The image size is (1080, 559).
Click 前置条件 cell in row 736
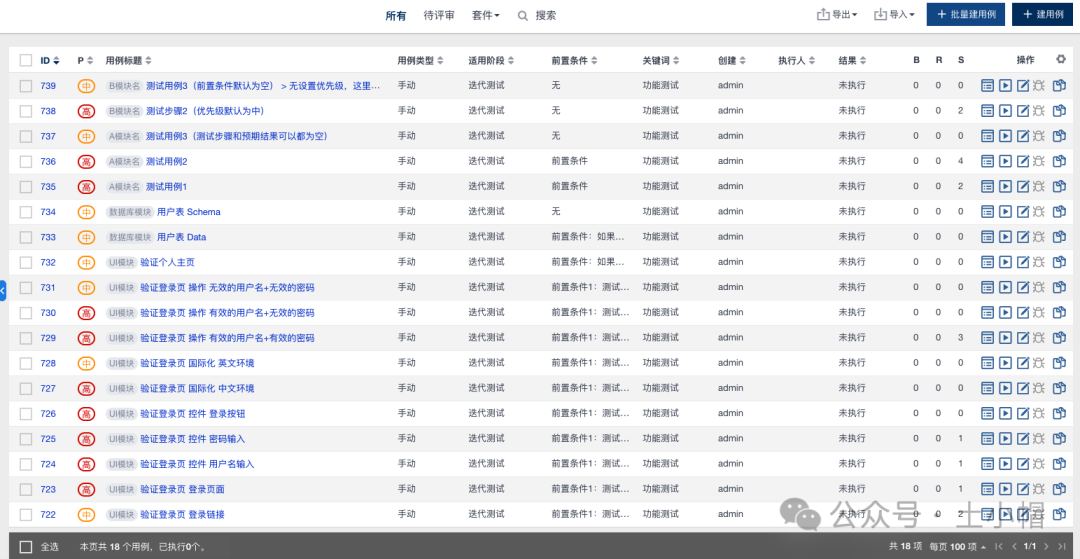(570, 161)
